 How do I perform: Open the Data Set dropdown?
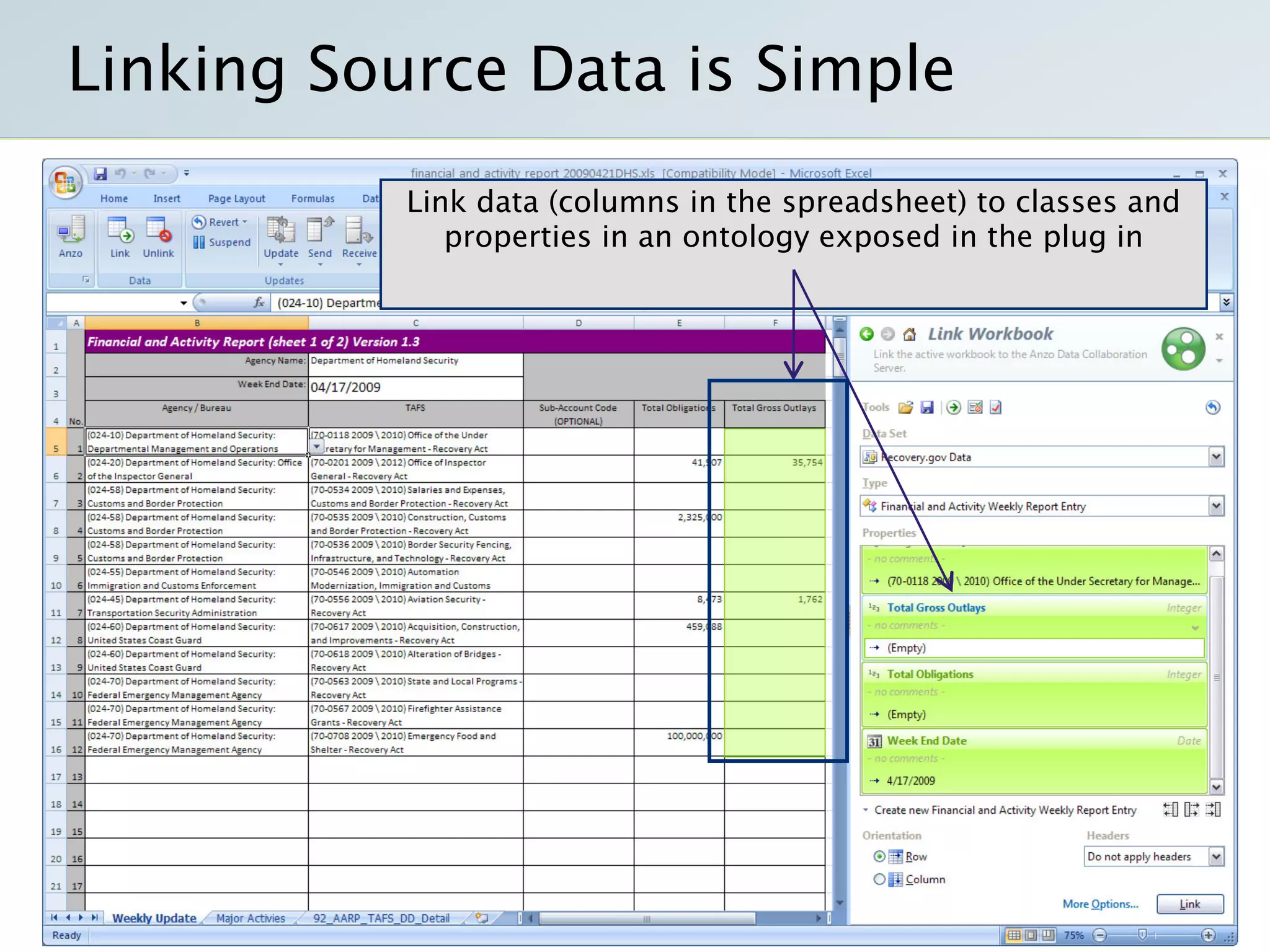(x=1216, y=457)
